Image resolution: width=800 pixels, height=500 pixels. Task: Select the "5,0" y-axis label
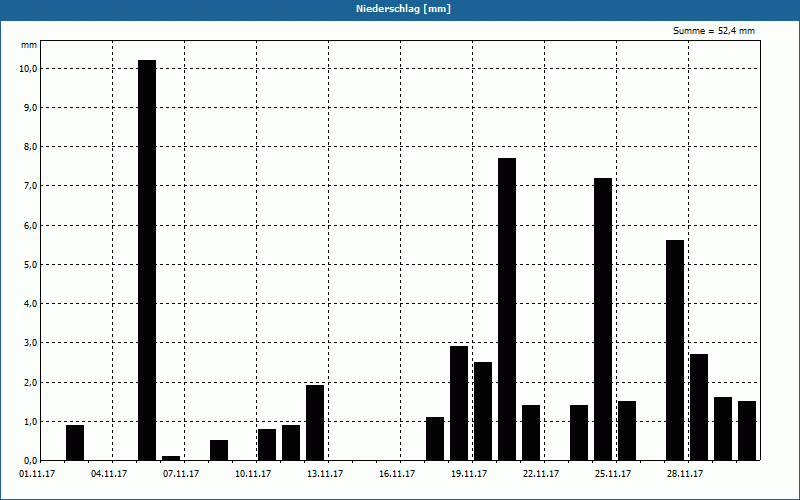coord(30,265)
